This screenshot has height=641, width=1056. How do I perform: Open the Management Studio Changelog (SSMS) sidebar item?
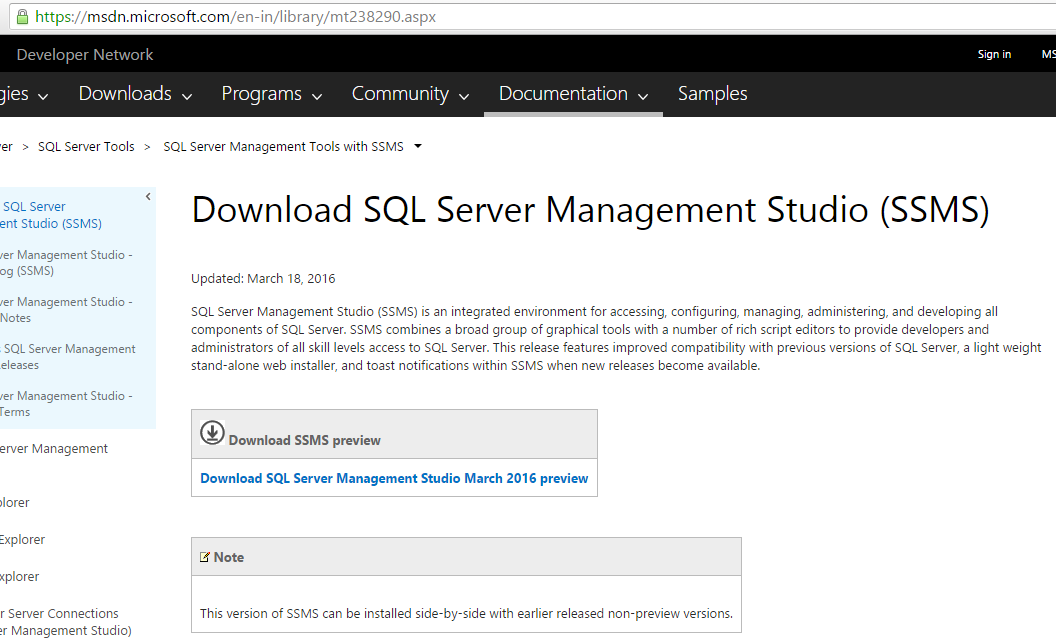[x=66, y=263]
